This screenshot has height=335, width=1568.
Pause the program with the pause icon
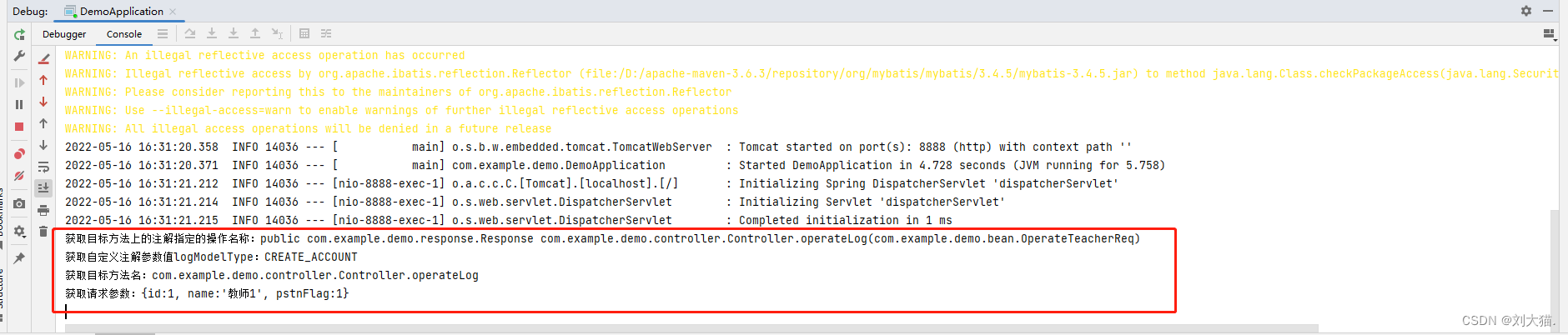click(x=19, y=104)
